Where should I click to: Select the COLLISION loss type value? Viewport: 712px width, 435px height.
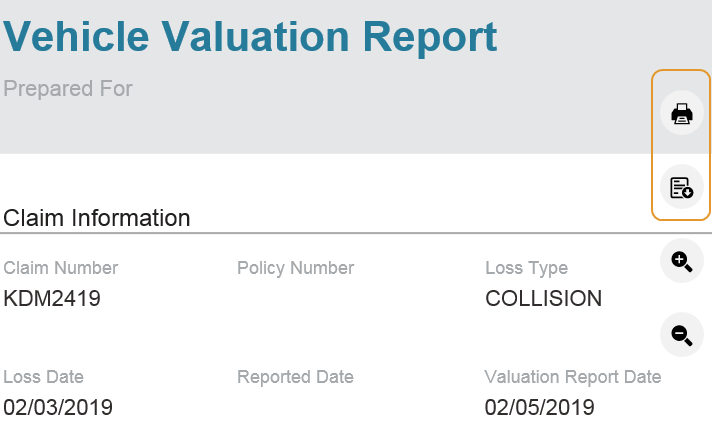(x=544, y=298)
